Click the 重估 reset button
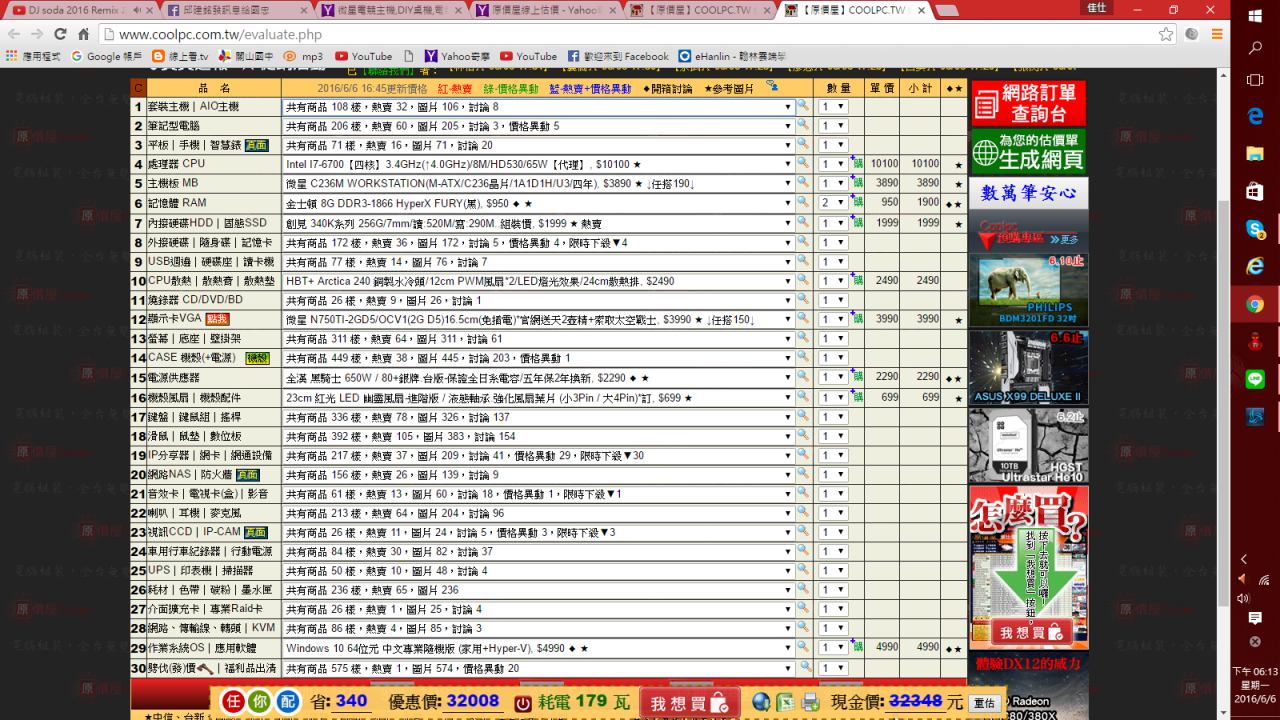The height and width of the screenshot is (720, 1280). coord(983,703)
